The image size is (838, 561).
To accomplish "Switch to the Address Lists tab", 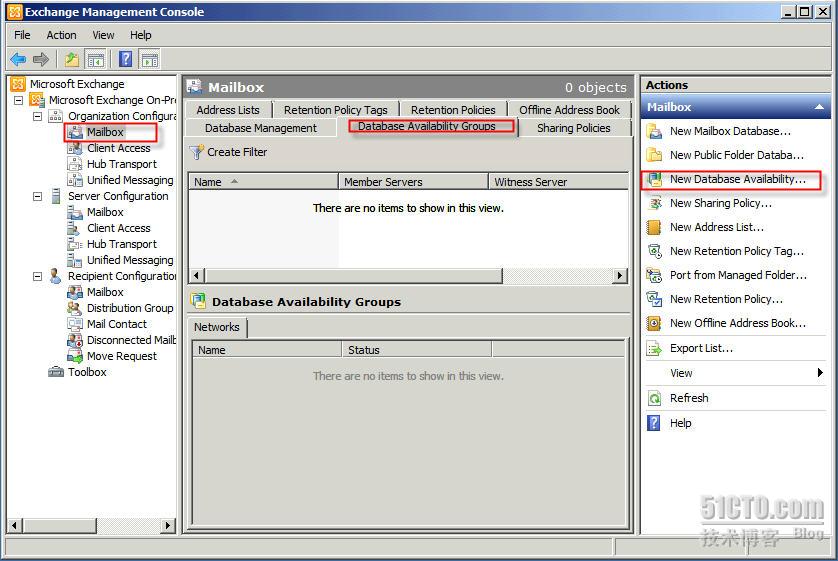I will (228, 110).
